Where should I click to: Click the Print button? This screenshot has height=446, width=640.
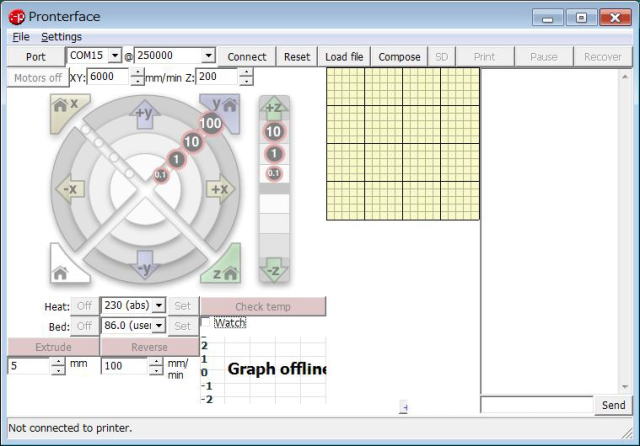[x=484, y=57]
